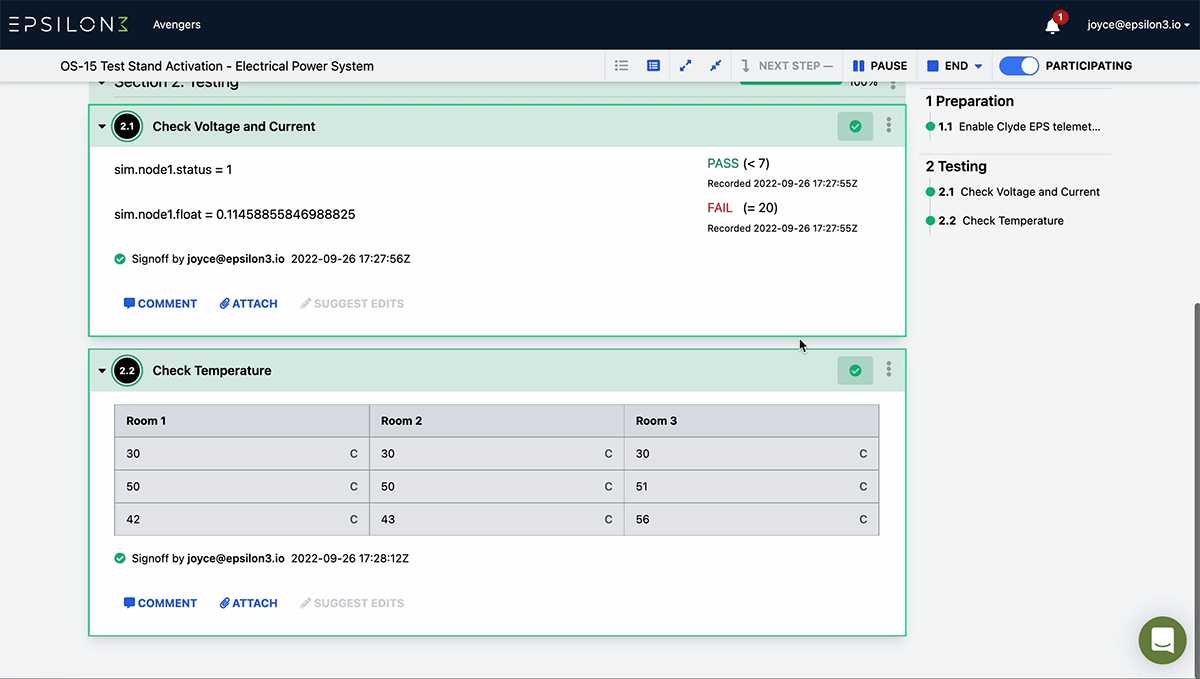This screenshot has height=679, width=1200.
Task: Collapse step 2.2 Check Temperature
Action: (101, 369)
